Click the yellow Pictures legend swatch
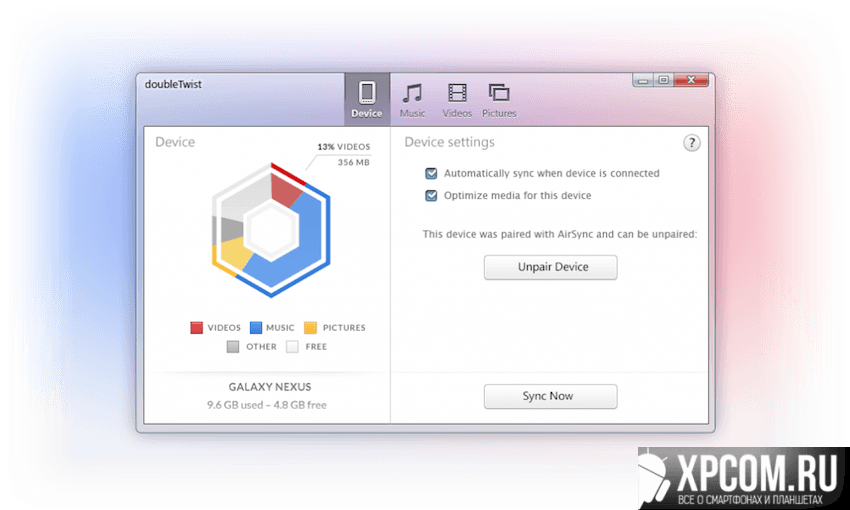The image size is (850, 510). [311, 328]
